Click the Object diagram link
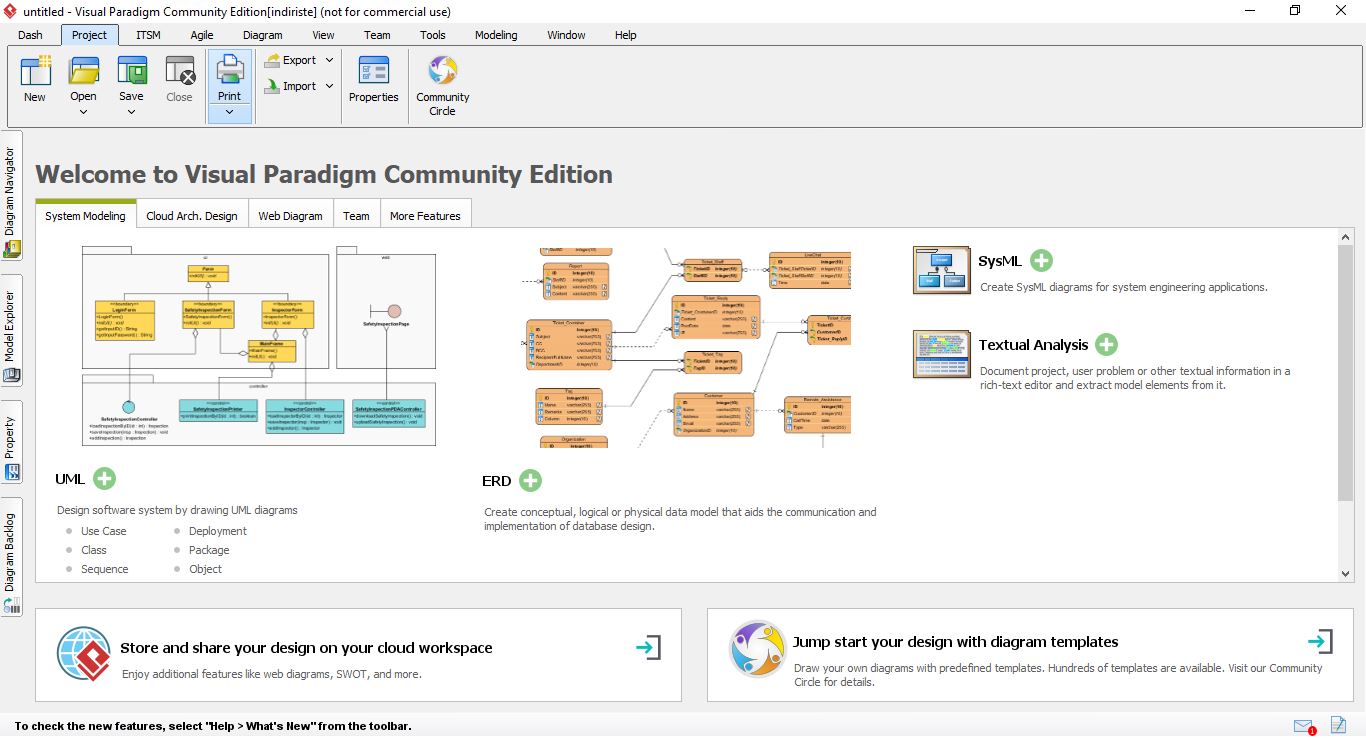 206,569
